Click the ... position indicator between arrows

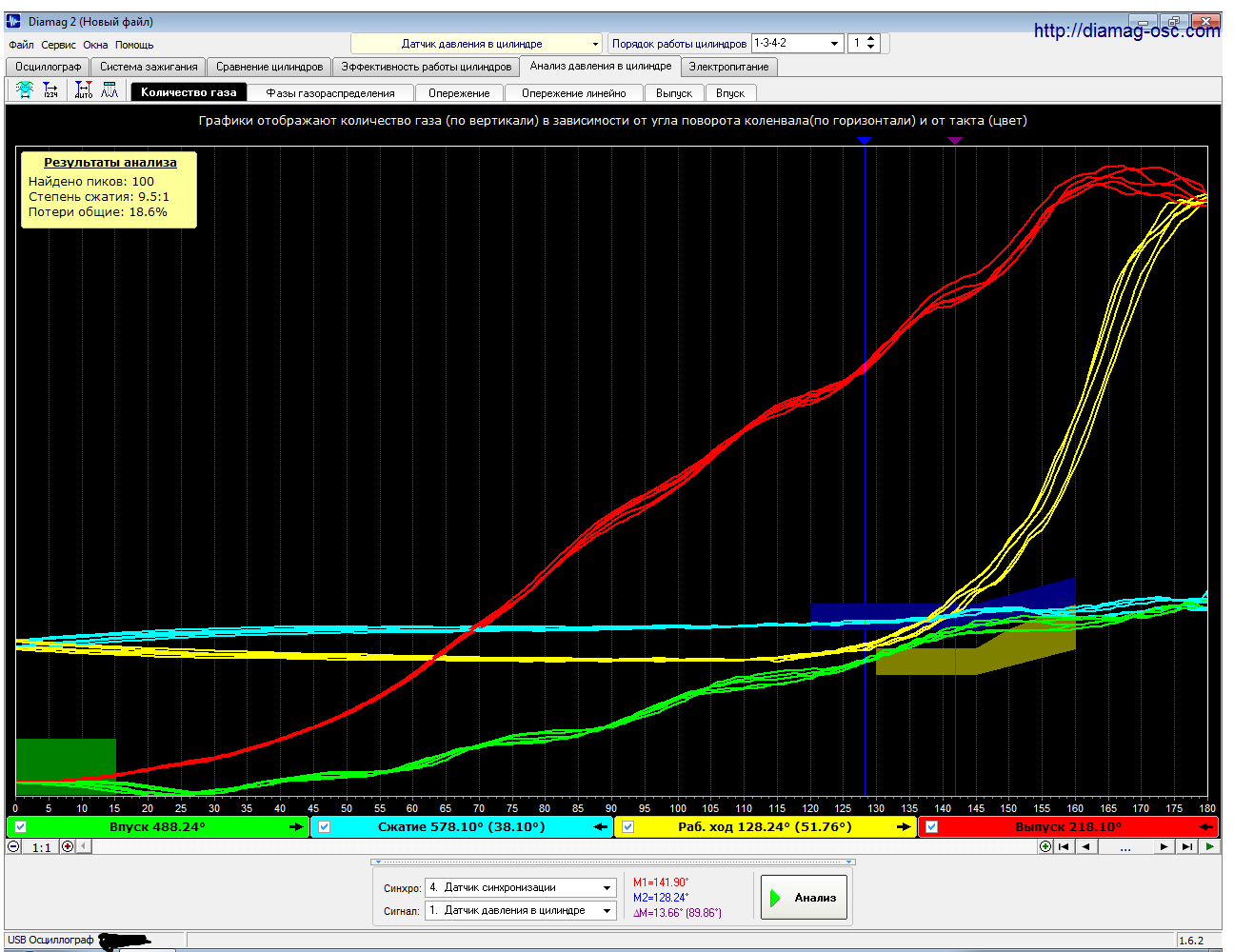coord(1125,846)
